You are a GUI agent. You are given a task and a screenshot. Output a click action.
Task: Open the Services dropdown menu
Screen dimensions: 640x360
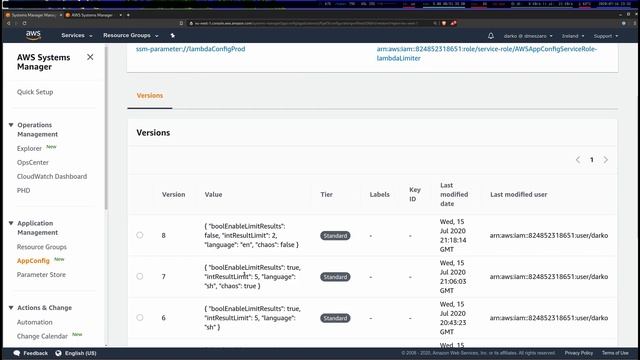point(77,36)
